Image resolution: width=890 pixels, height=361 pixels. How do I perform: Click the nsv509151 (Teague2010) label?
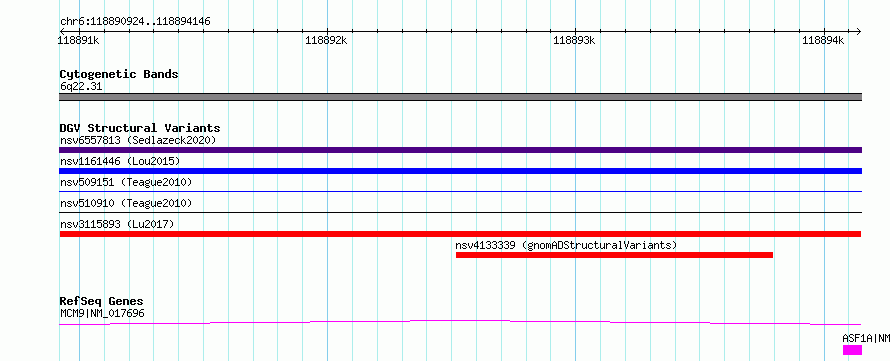coord(126,182)
